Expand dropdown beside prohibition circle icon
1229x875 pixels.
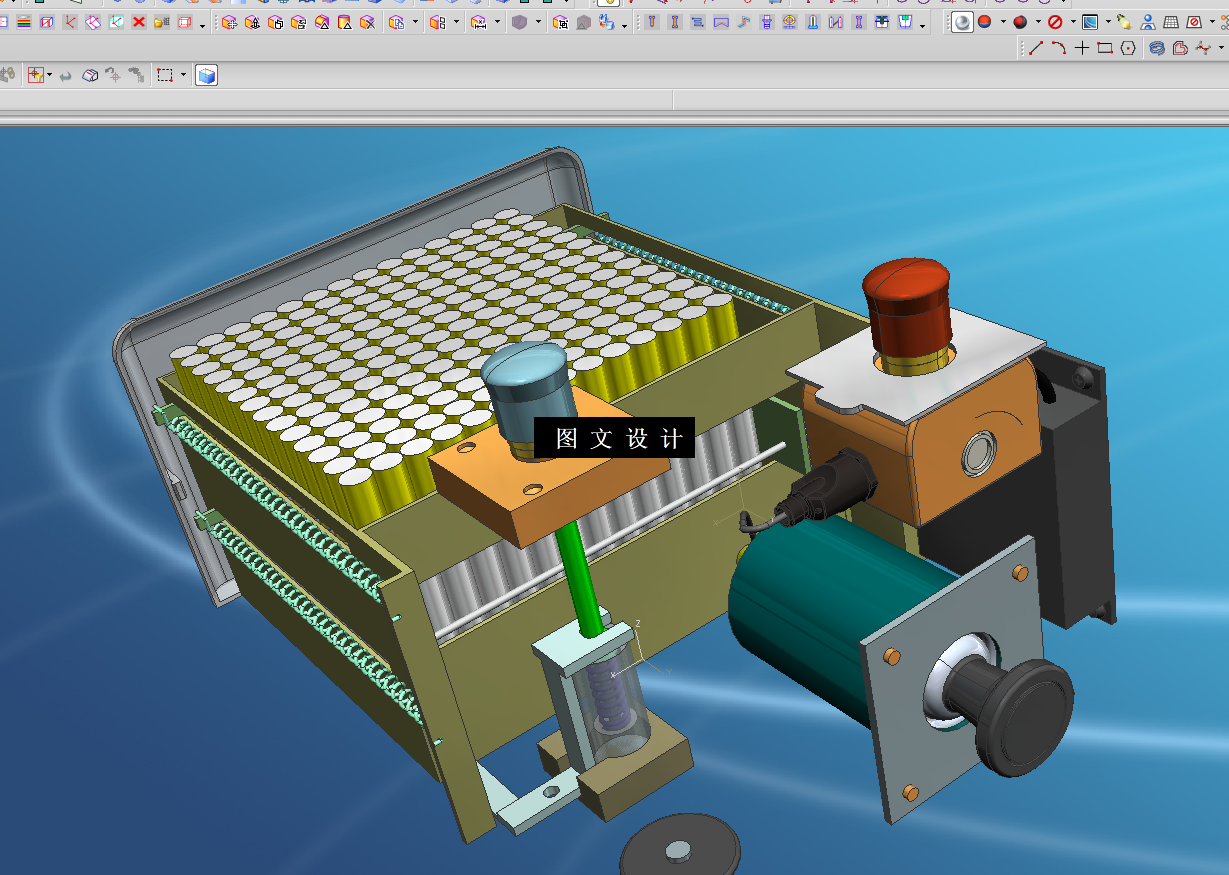(x=1073, y=22)
